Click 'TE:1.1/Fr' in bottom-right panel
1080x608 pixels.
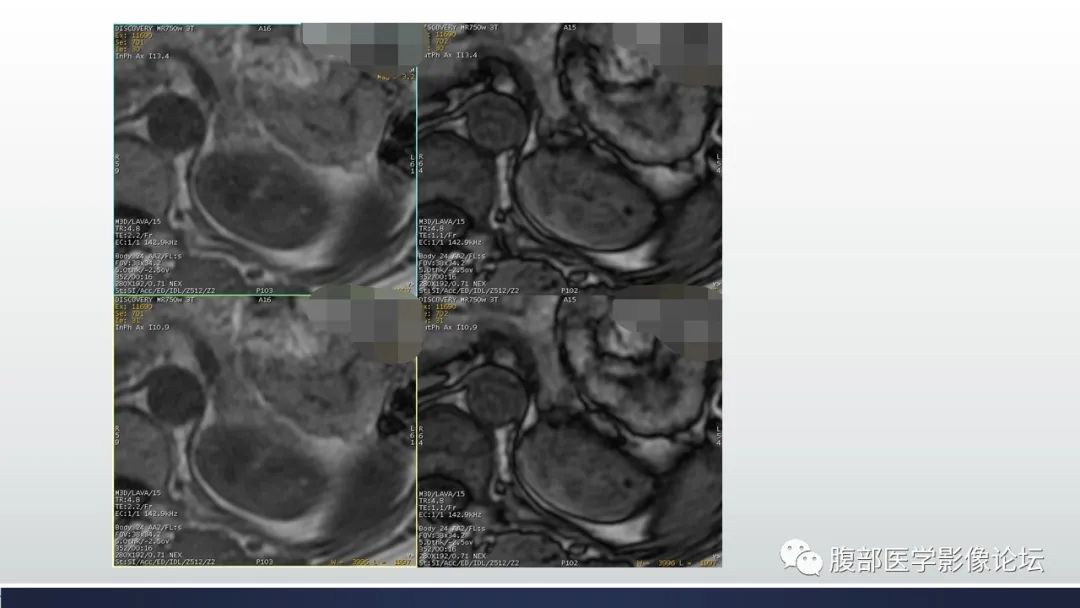[438, 507]
